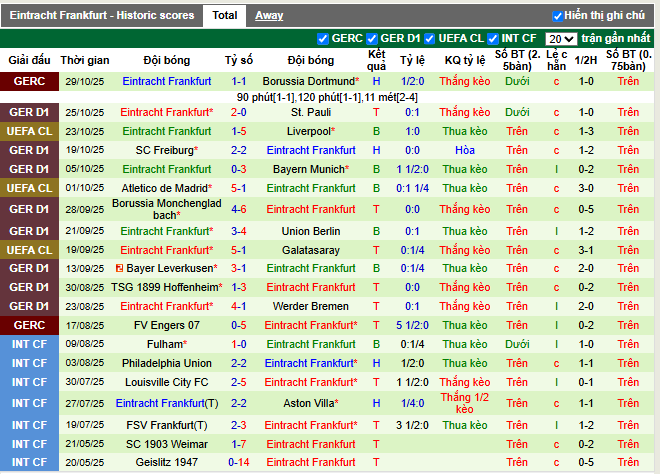Click the GER D1 badge on St. Pauli row
The height and width of the screenshot is (474, 660).
tap(28, 113)
